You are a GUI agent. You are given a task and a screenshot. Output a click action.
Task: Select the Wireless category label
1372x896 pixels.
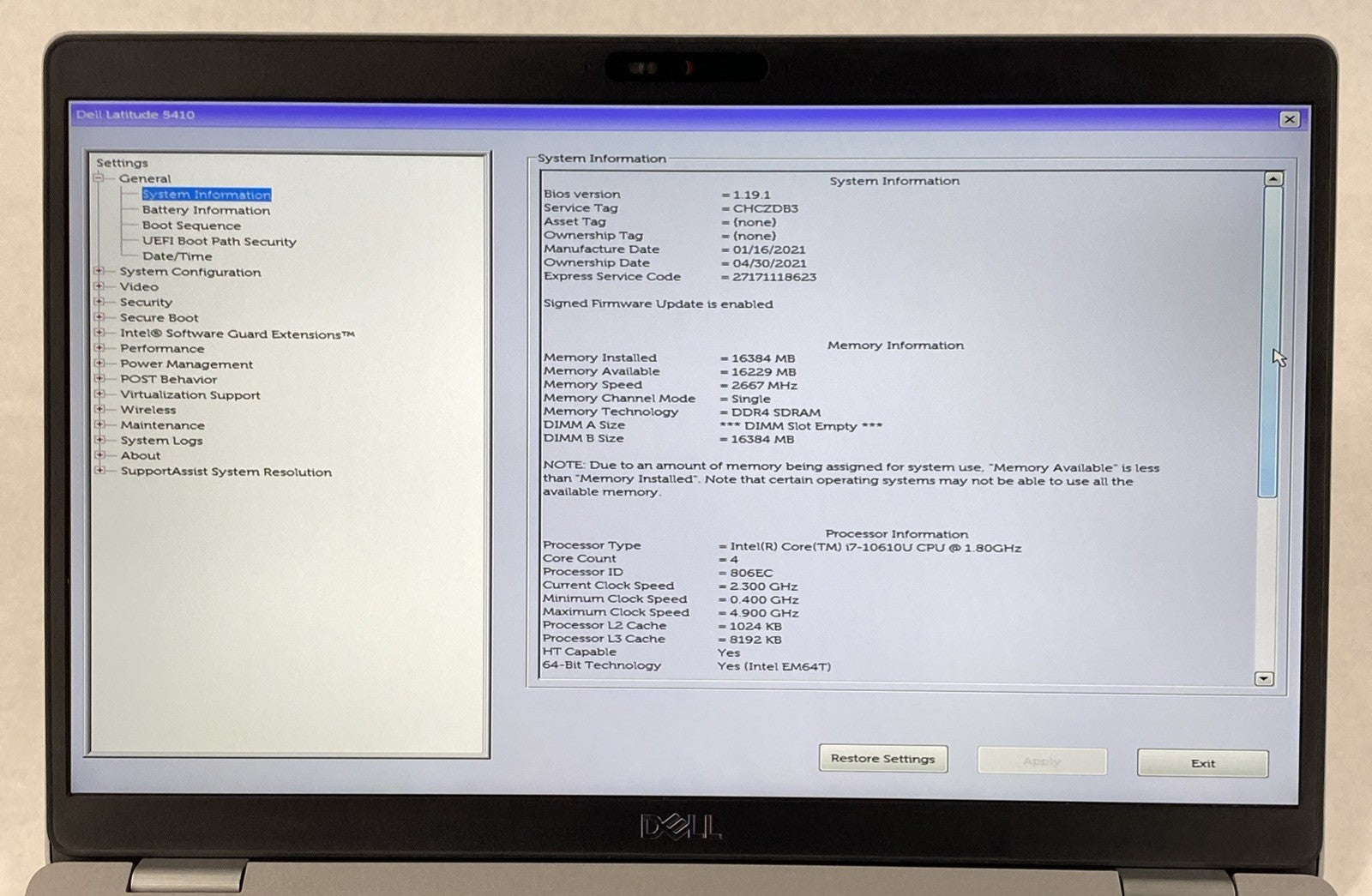tap(147, 410)
